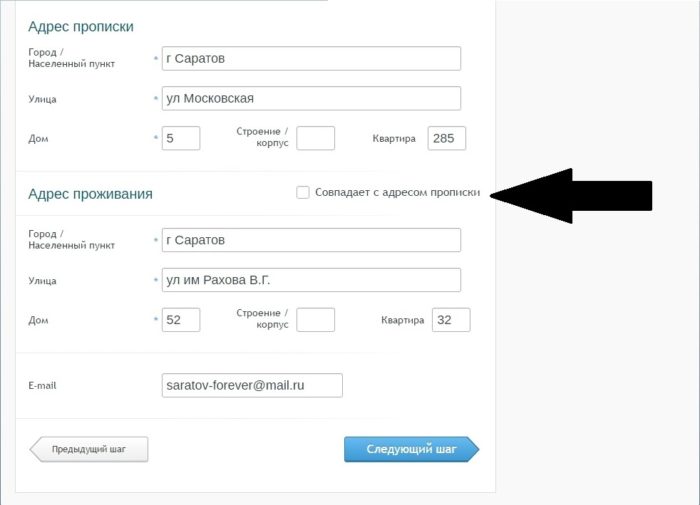The image size is (700, 505).
Task: Select the Квартира field showing 32
Action: click(451, 320)
